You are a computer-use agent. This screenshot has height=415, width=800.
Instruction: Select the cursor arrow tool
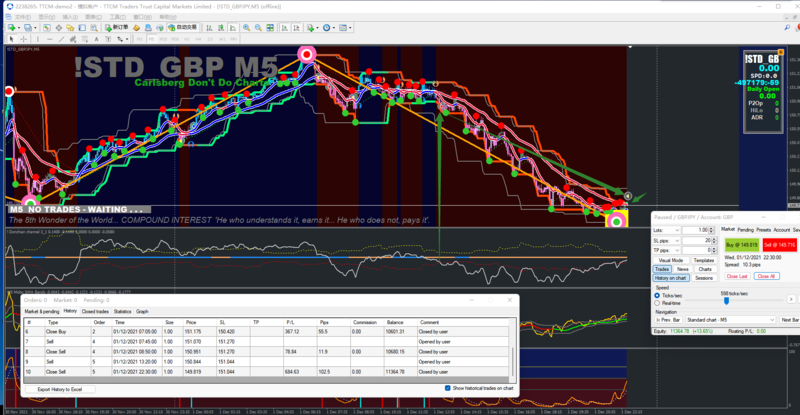click(x=9, y=38)
